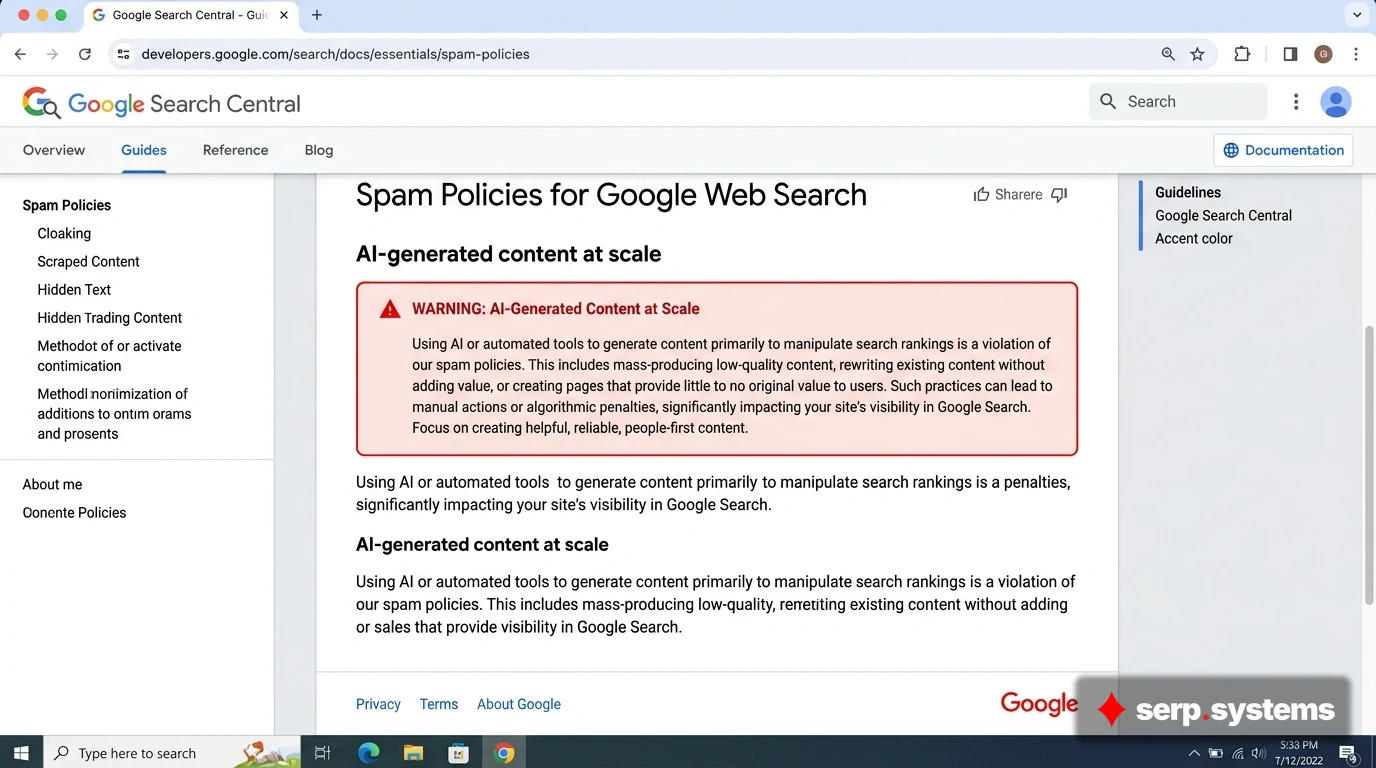Screen dimensions: 1376x768
Task: Open the site header more options dots
Action: pos(1296,101)
